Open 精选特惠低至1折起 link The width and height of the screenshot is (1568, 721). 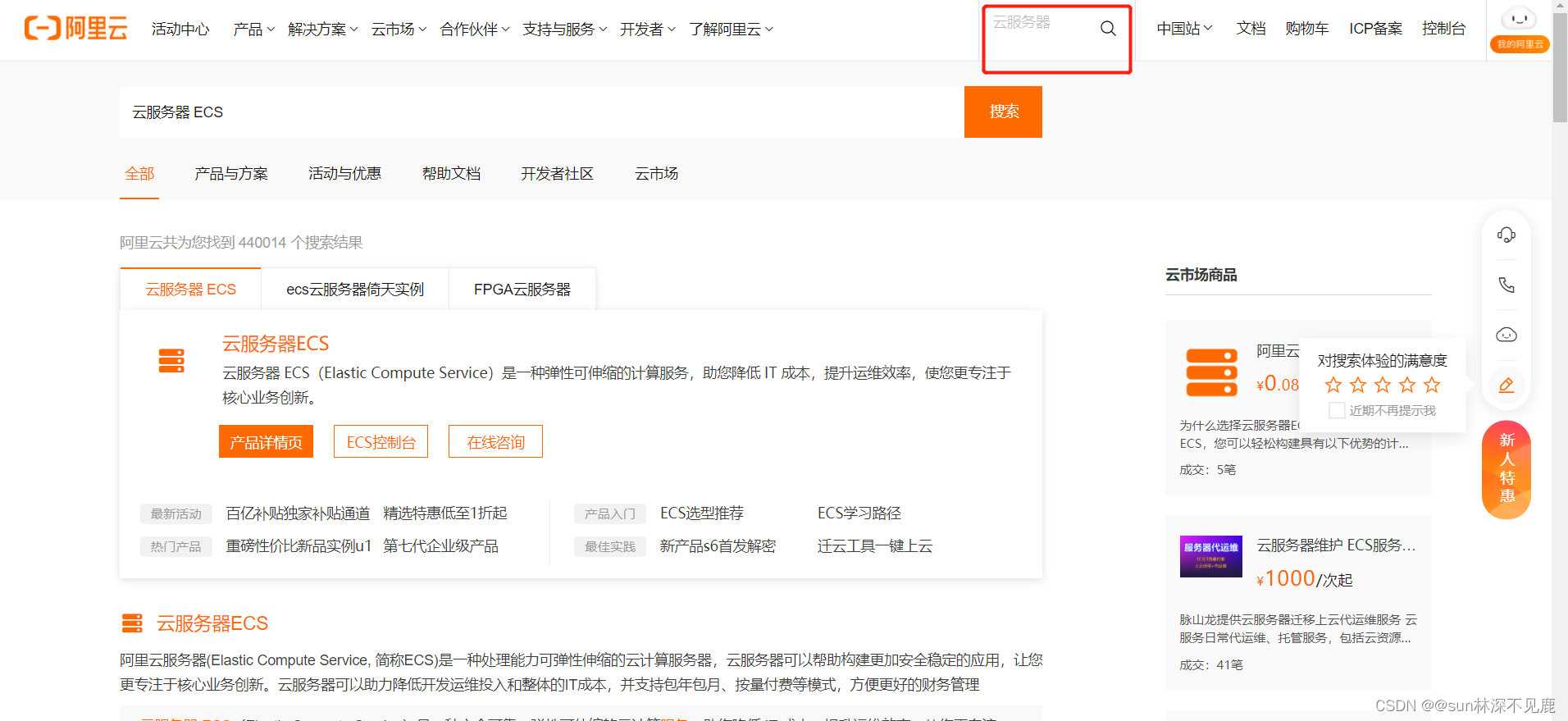pos(445,513)
